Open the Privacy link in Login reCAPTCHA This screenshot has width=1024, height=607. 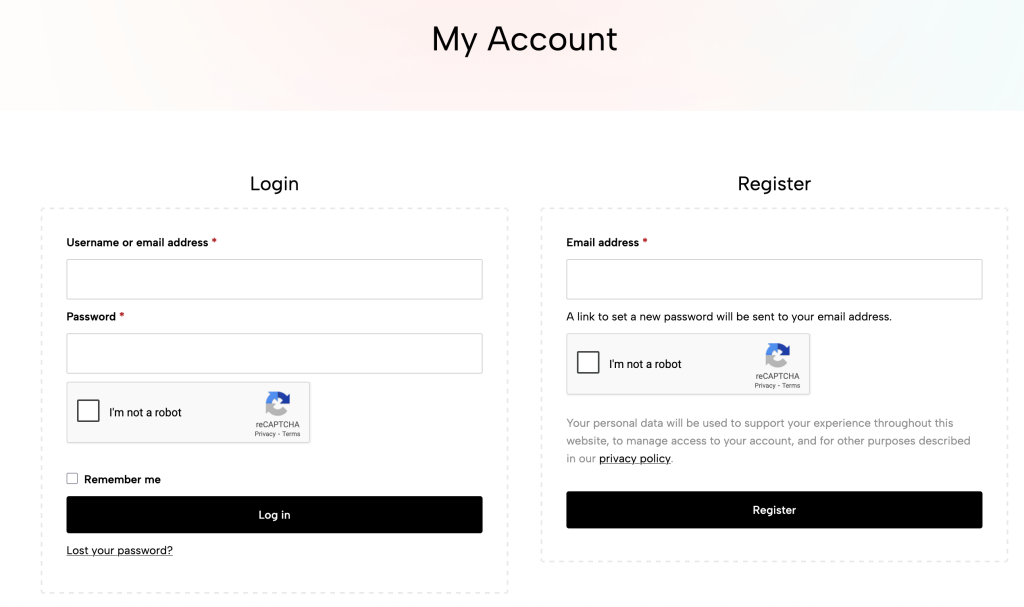[x=265, y=434]
